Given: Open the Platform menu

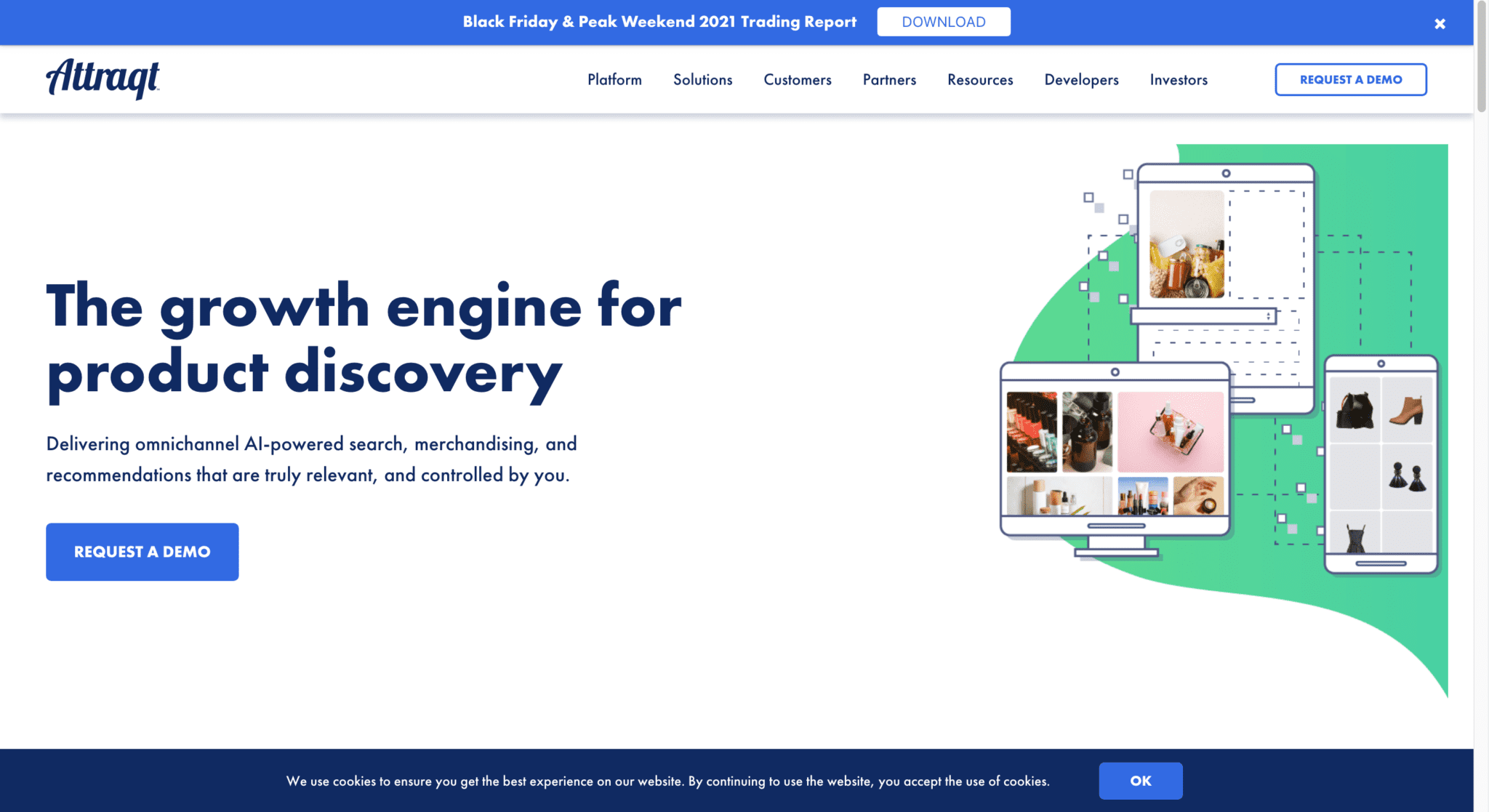Looking at the screenshot, I should point(614,80).
